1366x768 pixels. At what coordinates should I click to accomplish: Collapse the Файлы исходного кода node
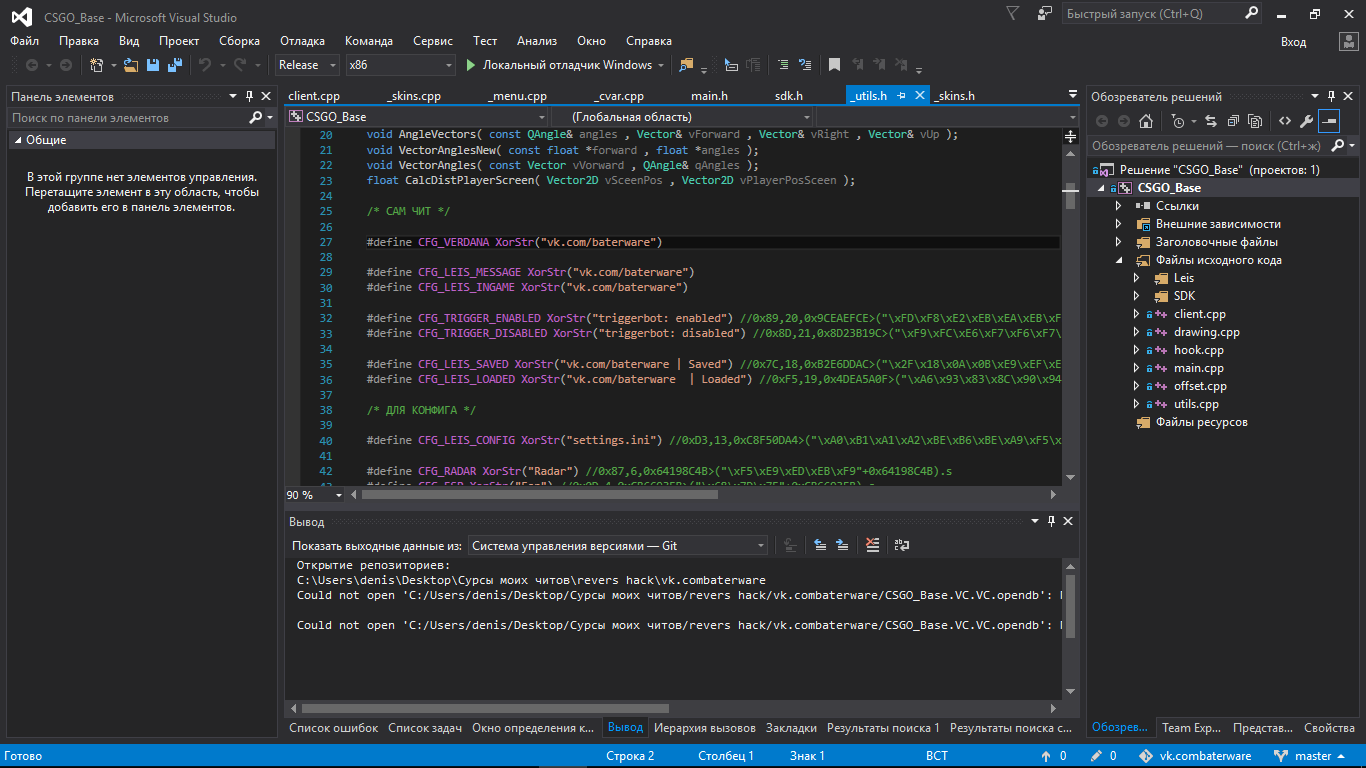pos(1119,260)
